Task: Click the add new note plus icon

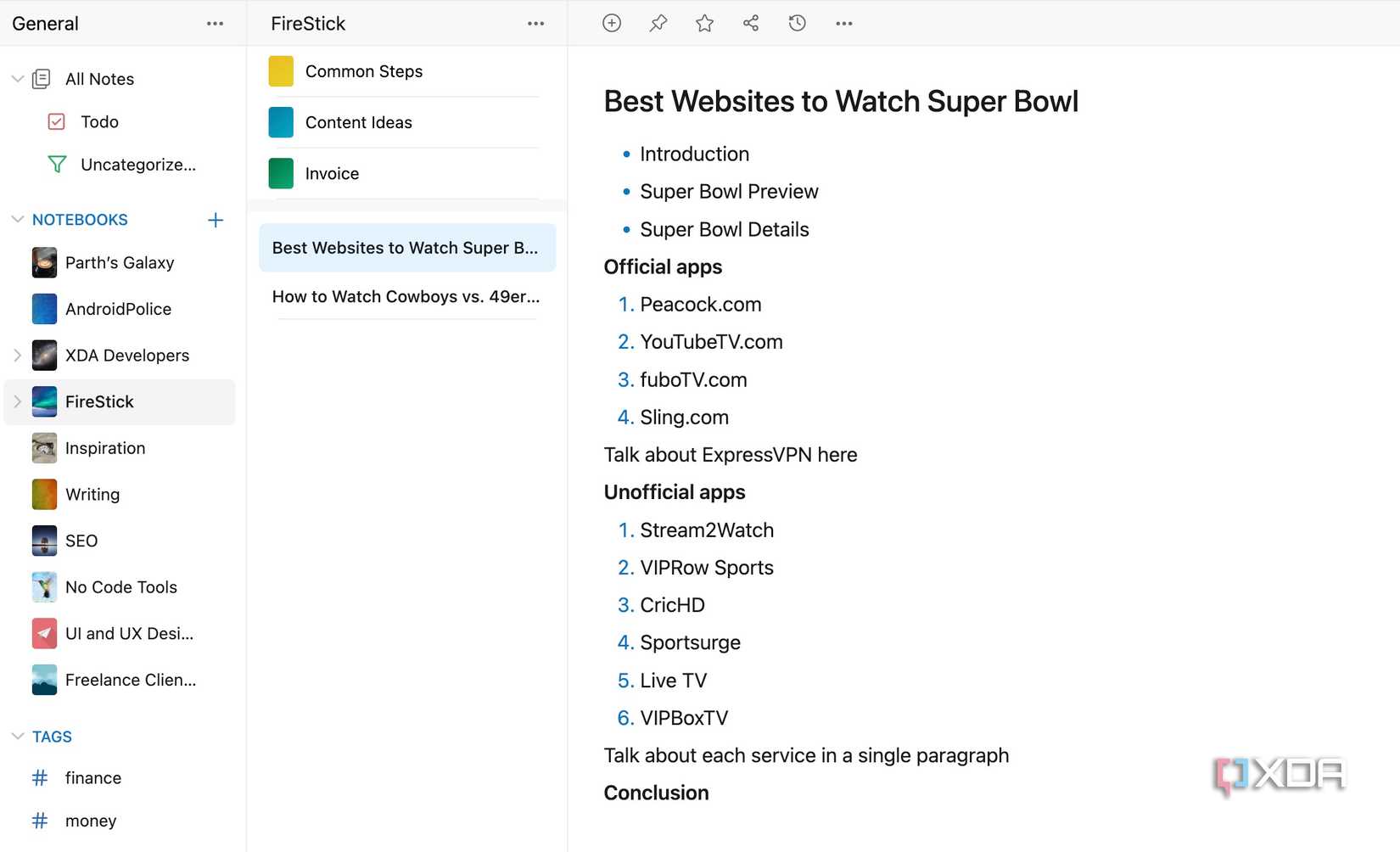Action: coord(612,24)
